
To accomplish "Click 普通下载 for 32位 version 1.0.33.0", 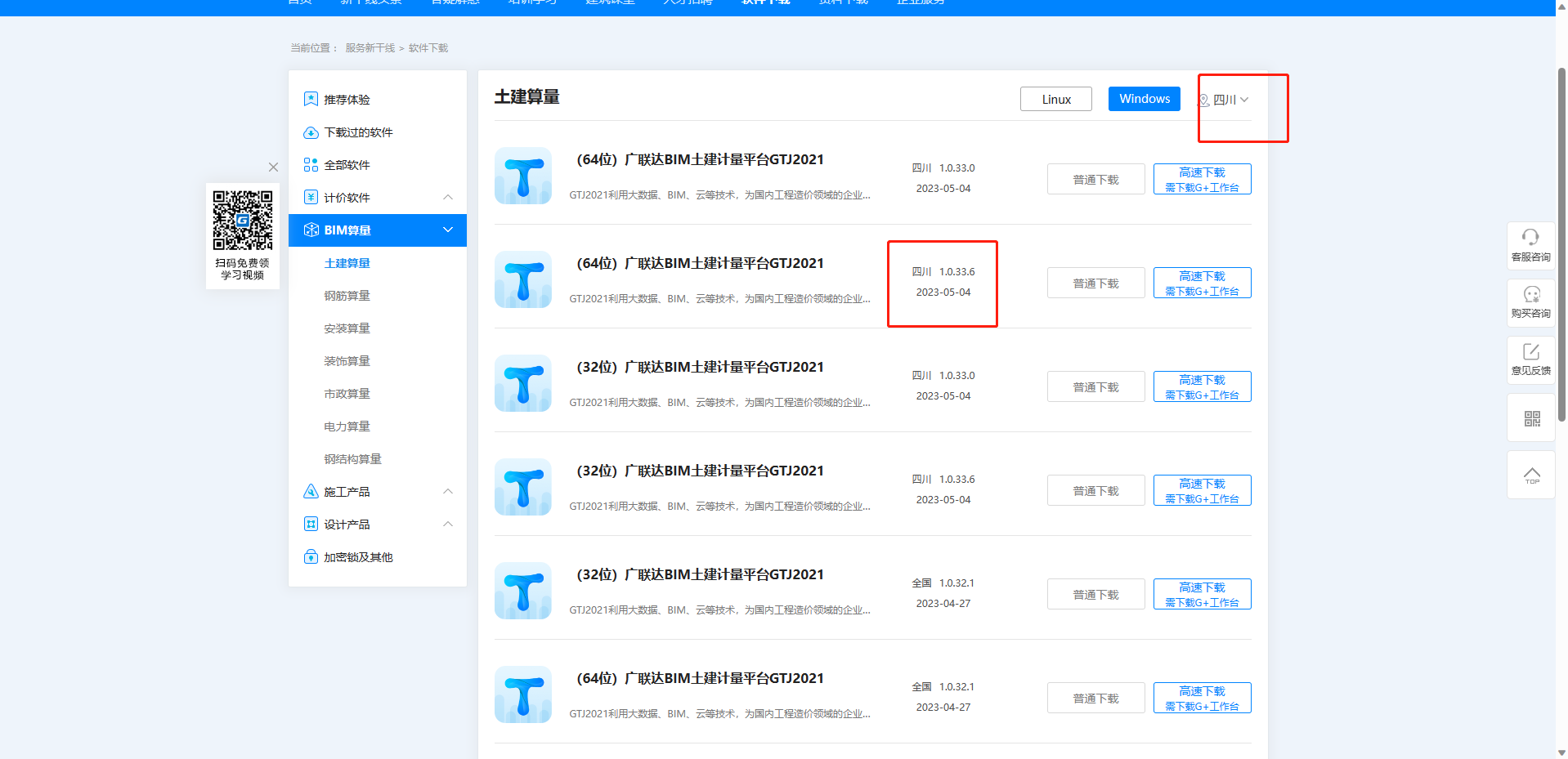I will 1095,386.
